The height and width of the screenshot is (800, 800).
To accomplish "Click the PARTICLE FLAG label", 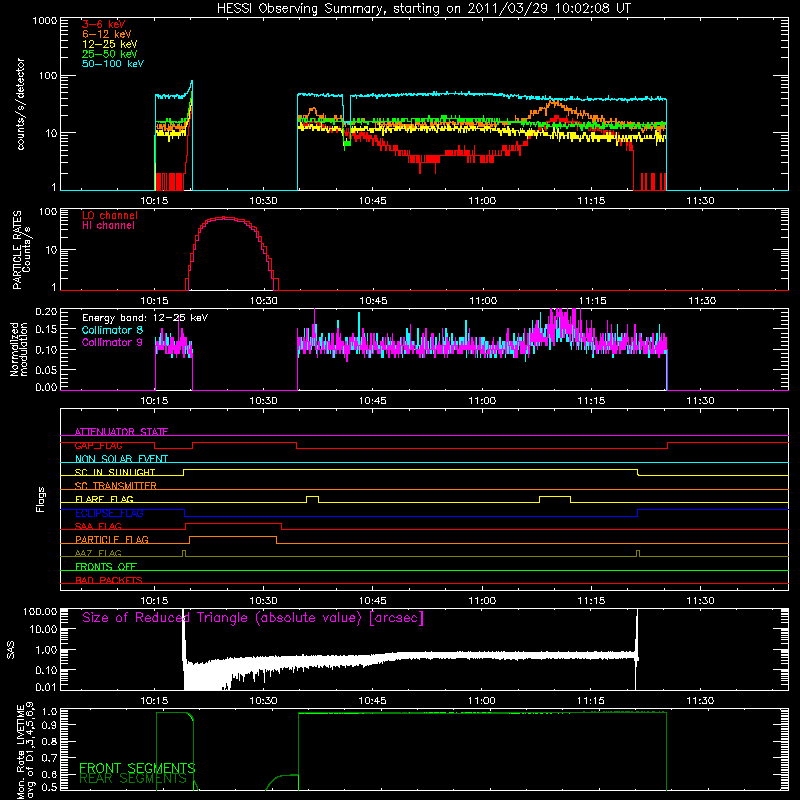I will (112, 539).
